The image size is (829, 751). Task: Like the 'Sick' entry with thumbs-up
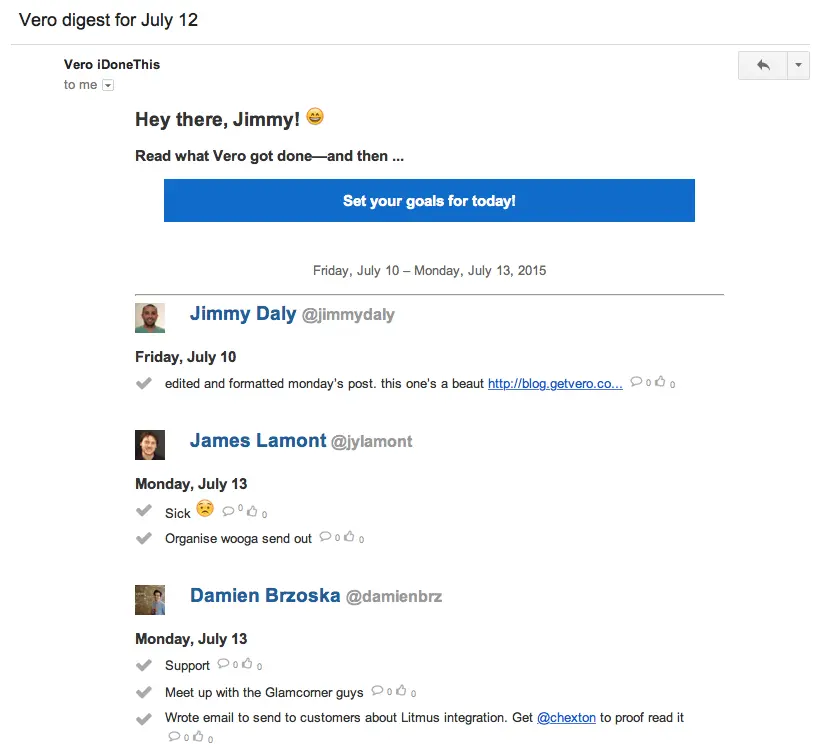tap(251, 511)
